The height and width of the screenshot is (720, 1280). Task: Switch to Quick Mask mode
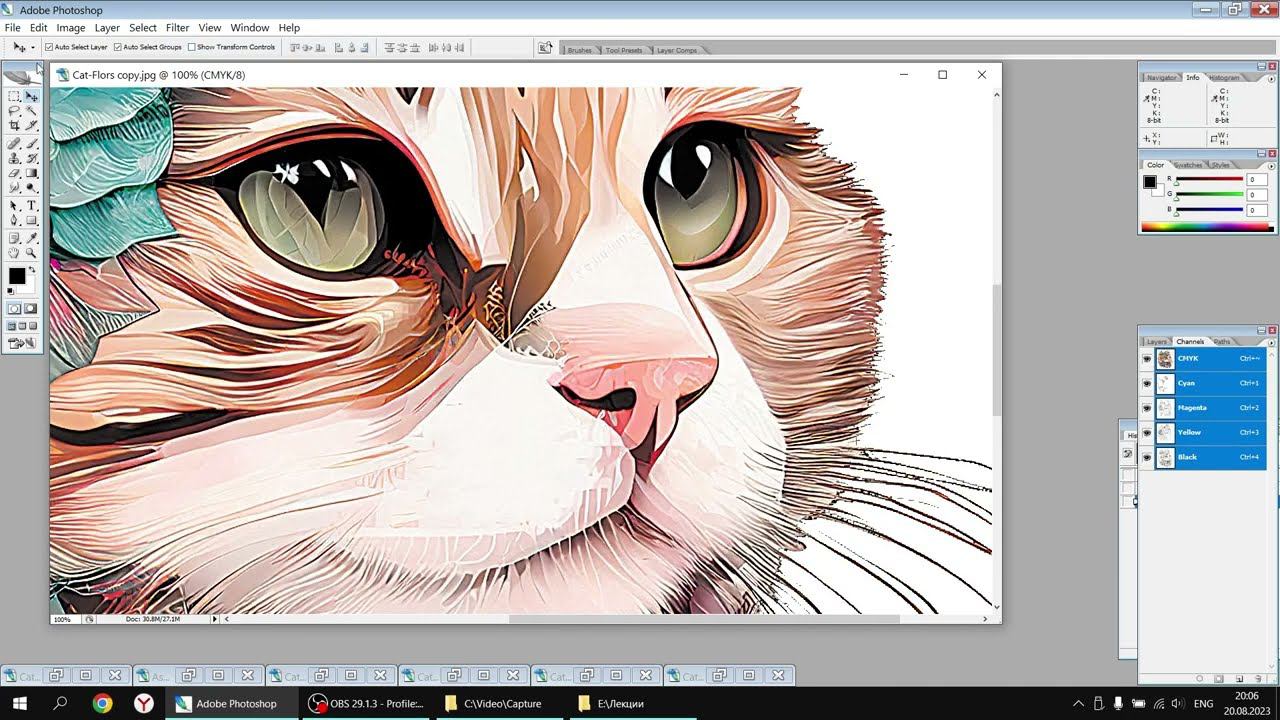pos(32,309)
